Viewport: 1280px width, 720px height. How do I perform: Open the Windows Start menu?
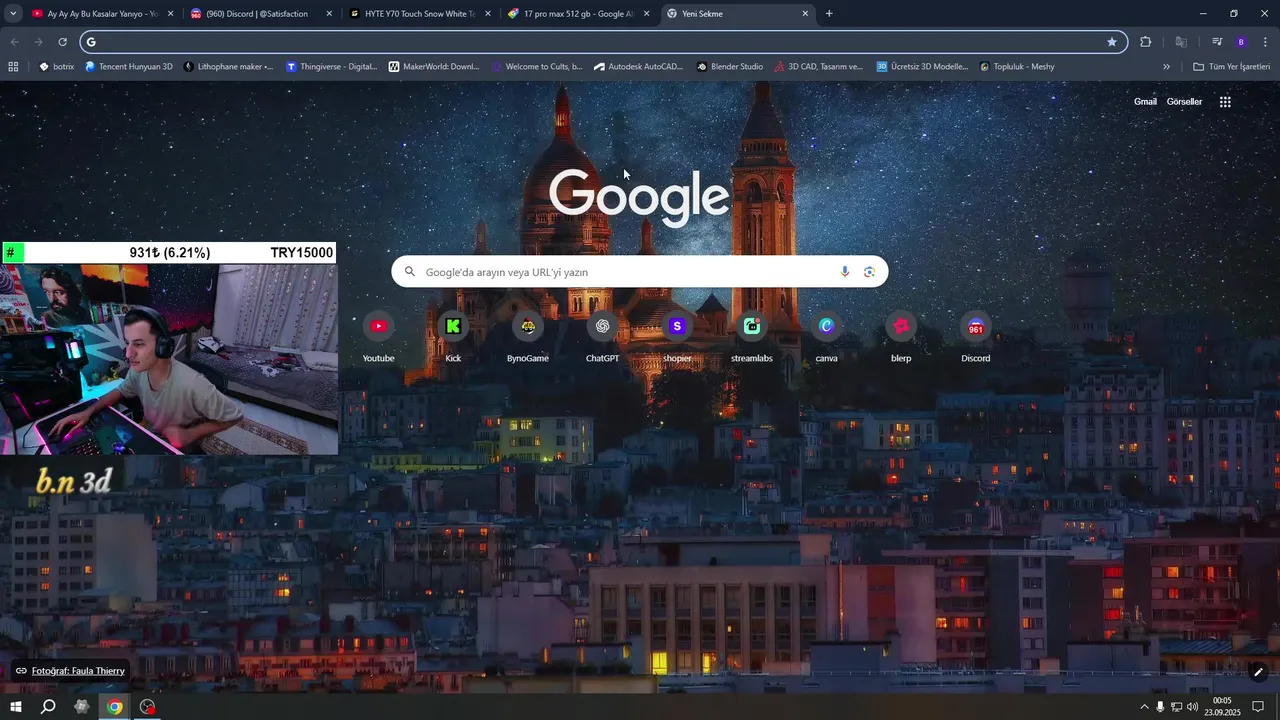15,707
